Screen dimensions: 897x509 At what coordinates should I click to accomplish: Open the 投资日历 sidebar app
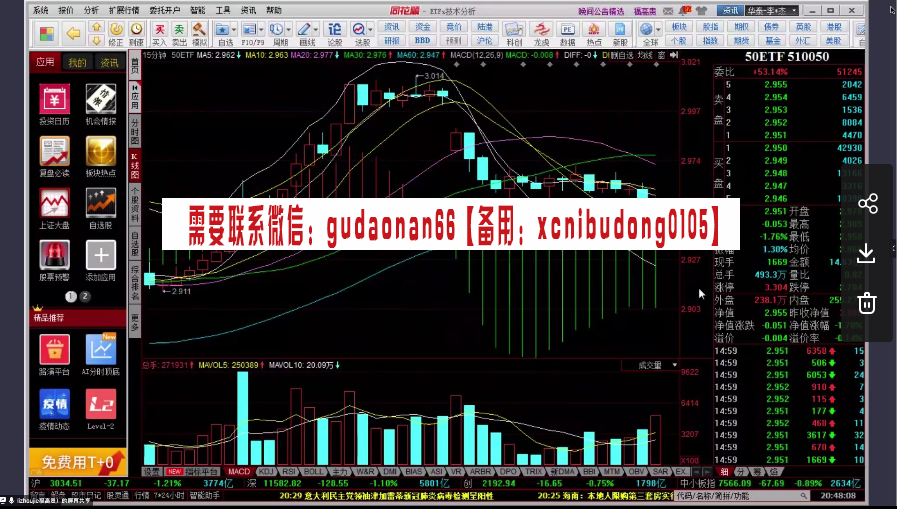[x=54, y=104]
